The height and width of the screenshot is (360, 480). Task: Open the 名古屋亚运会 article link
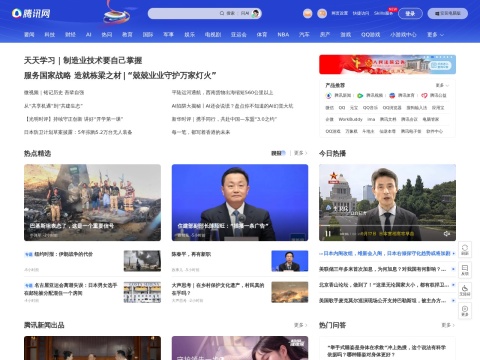click(x=71, y=289)
